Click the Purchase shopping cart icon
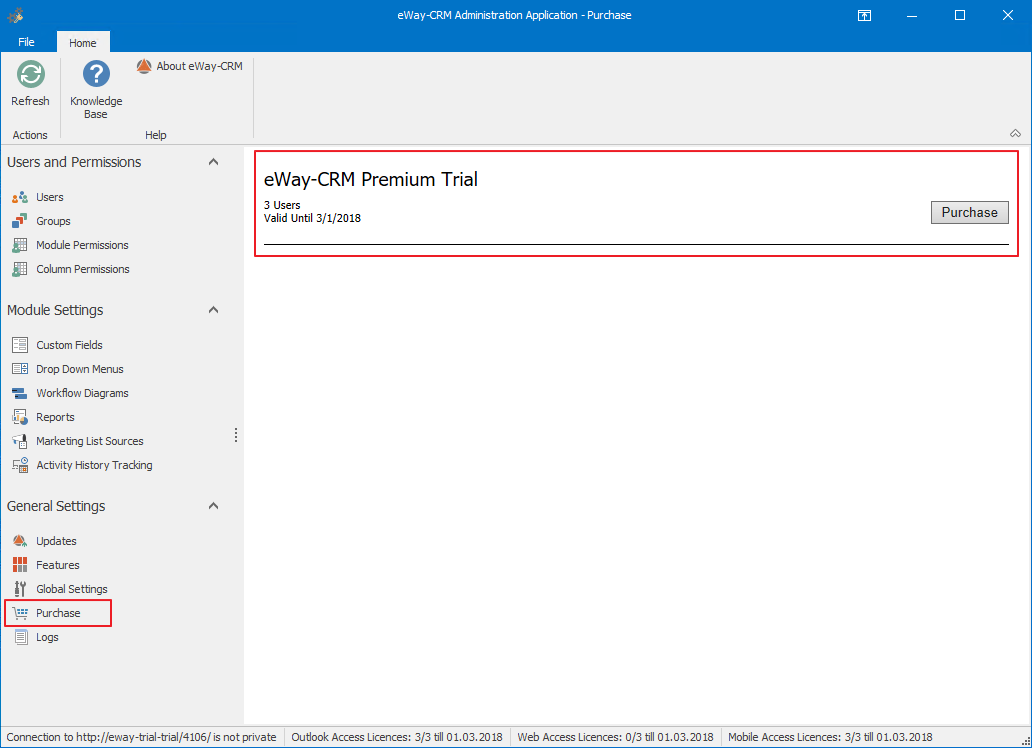This screenshot has height=748, width=1032. coord(20,613)
